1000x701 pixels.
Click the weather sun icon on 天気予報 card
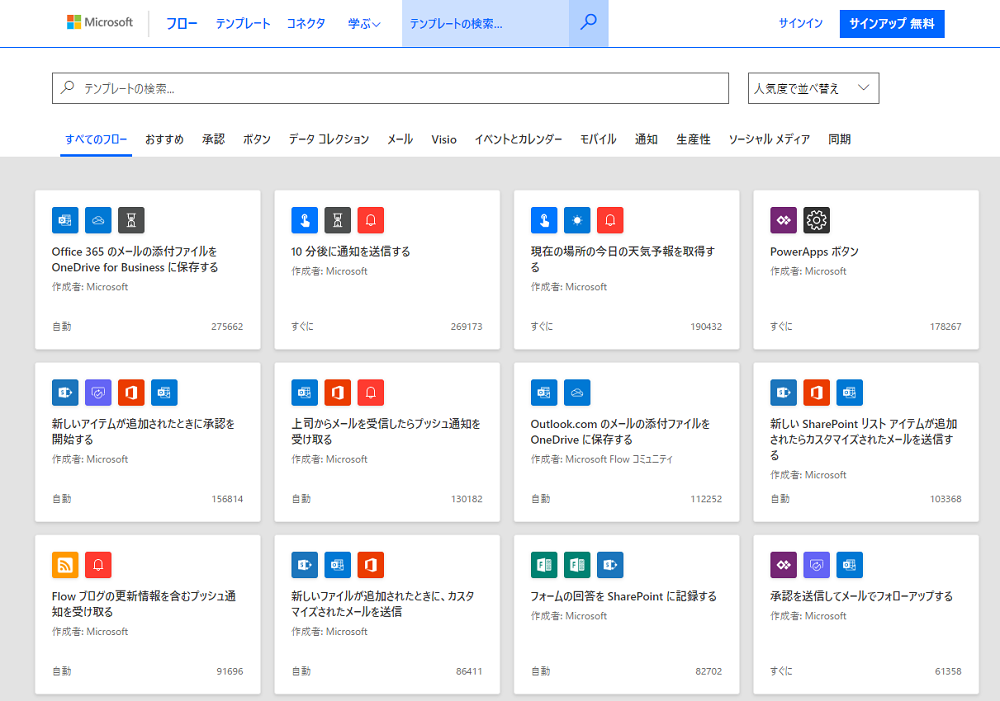577,220
